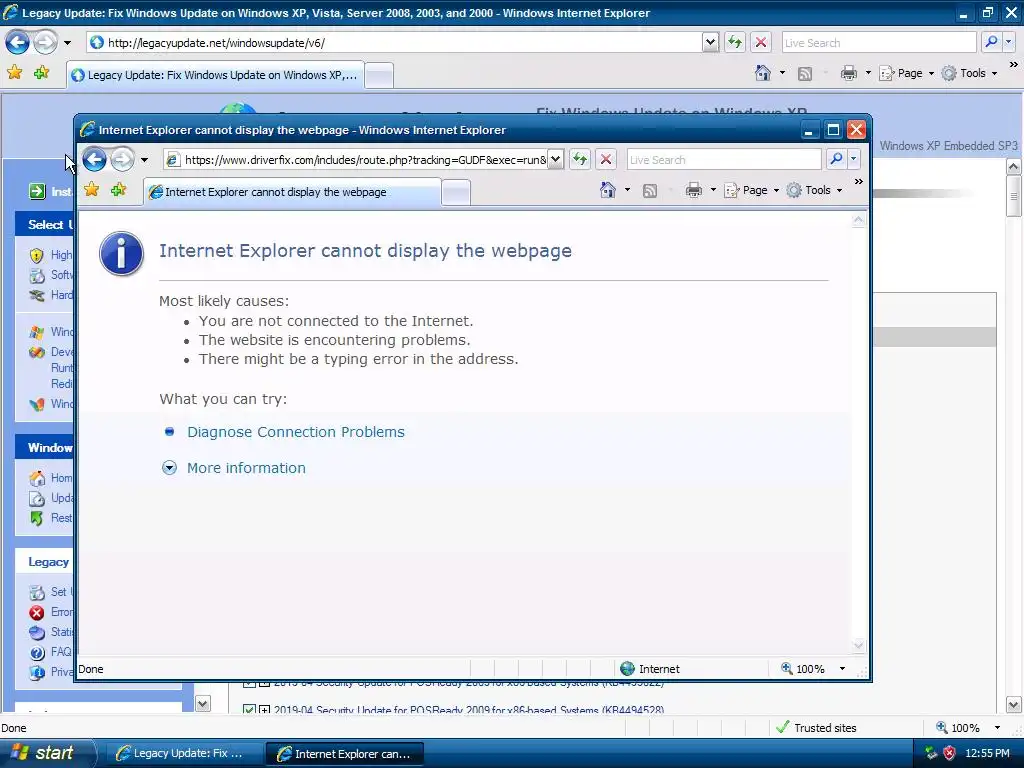Add to Favorites in the main window
The width and height of the screenshot is (1024, 768).
[41, 72]
